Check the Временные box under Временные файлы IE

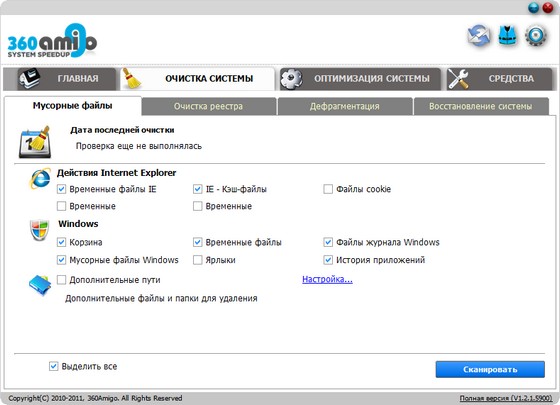click(x=61, y=206)
